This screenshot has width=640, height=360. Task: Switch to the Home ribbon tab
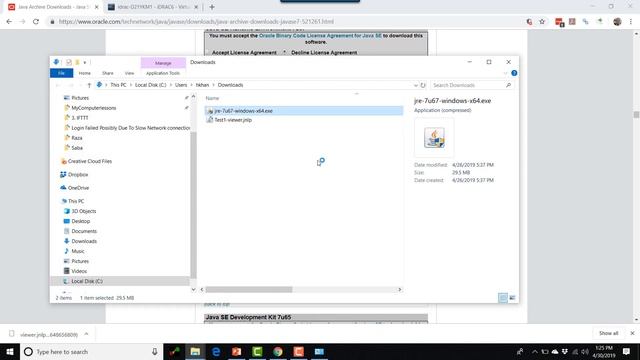point(84,73)
